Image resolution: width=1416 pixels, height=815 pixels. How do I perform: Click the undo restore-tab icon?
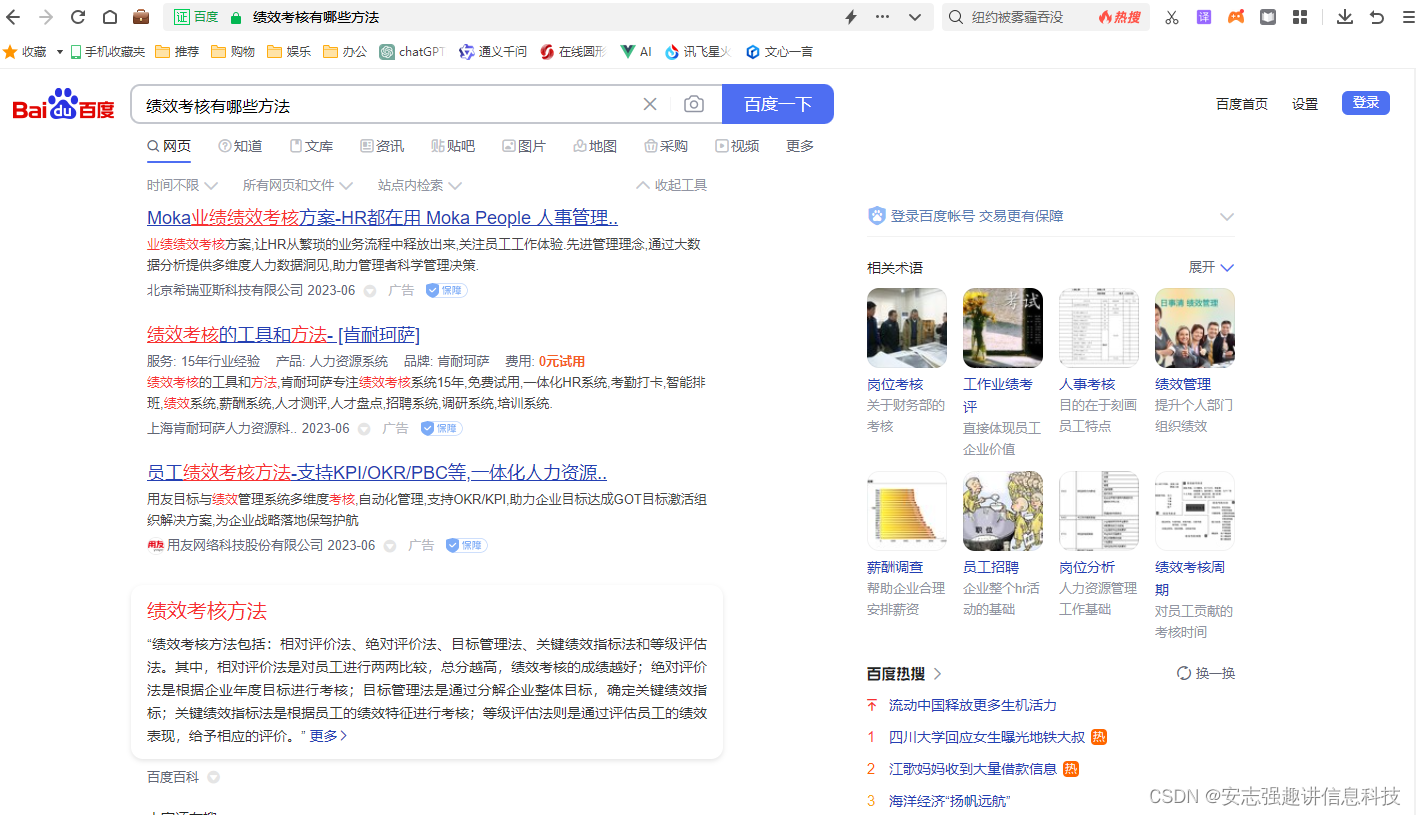tap(1377, 17)
